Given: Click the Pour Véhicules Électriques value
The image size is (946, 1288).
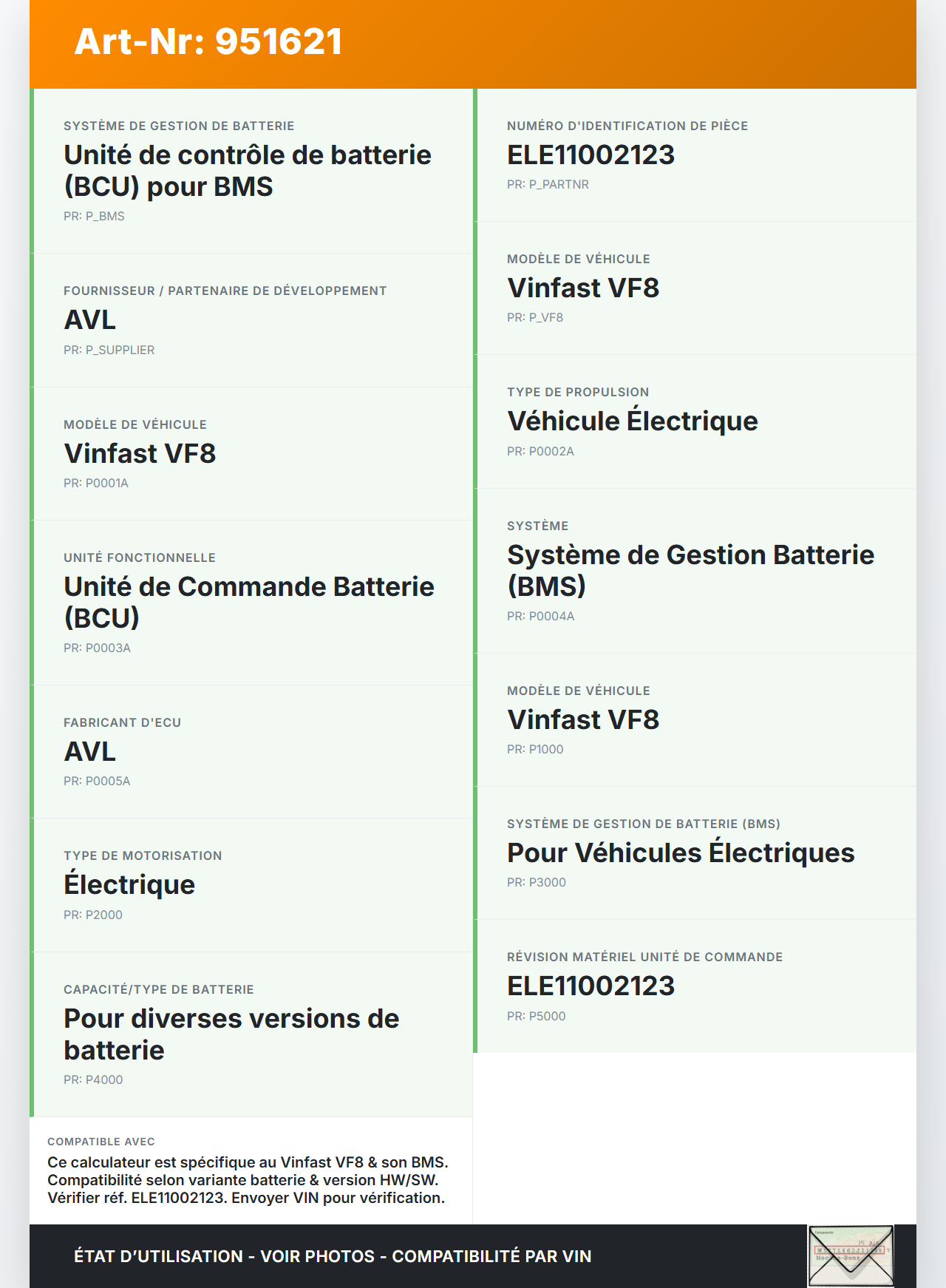Looking at the screenshot, I should (680, 853).
